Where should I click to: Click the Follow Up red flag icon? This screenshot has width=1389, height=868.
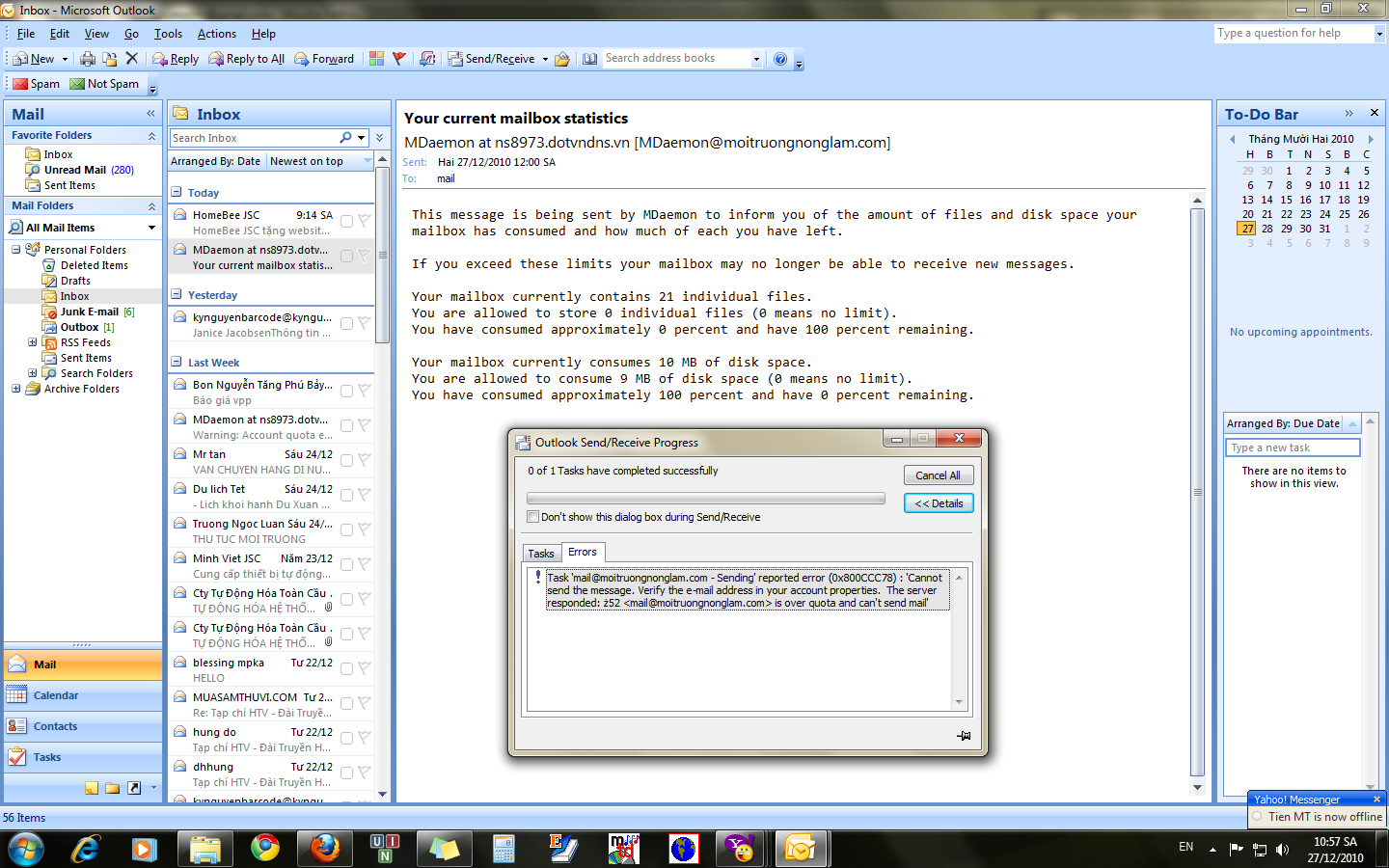tap(398, 59)
